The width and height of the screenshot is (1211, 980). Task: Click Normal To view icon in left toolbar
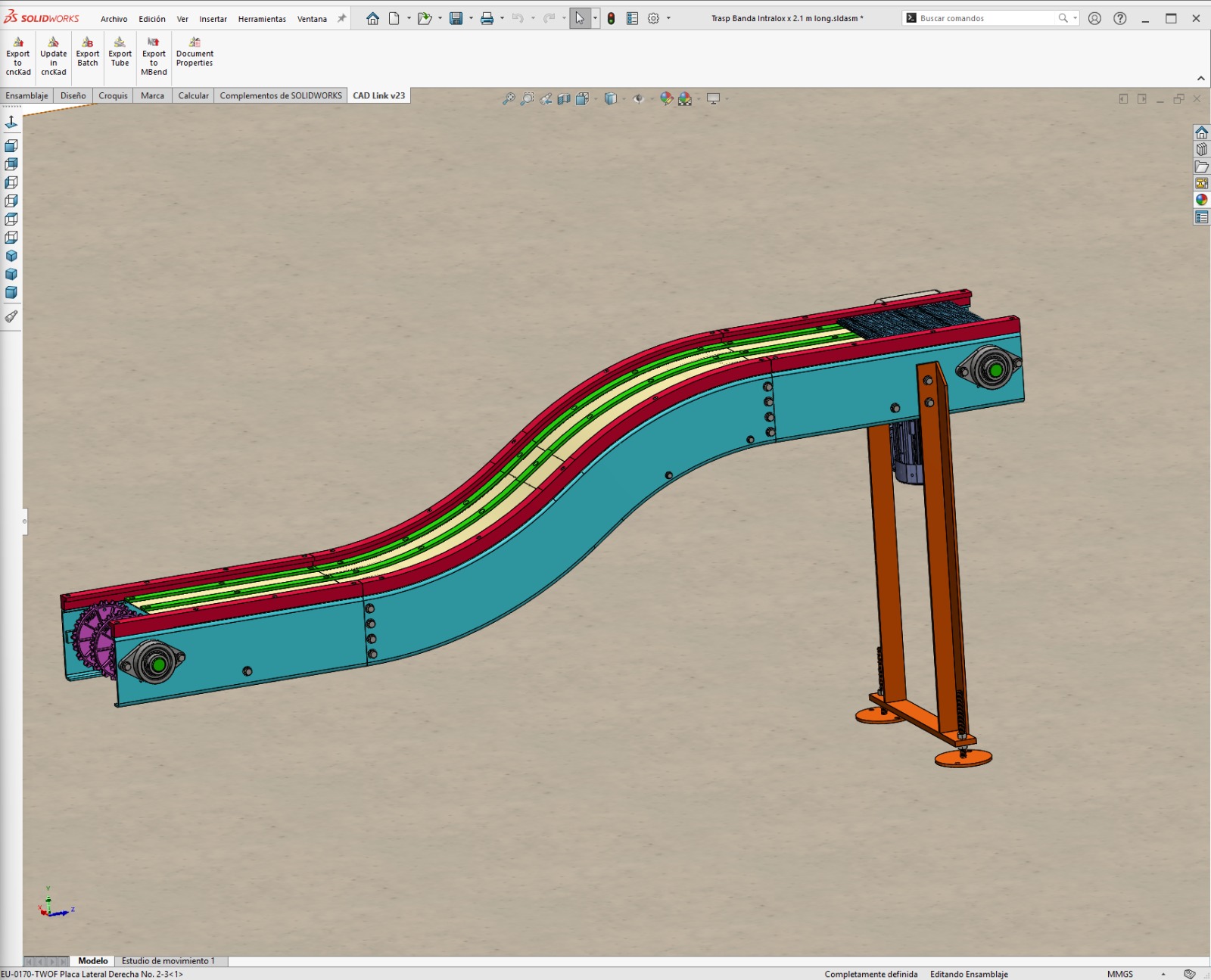[x=11, y=122]
